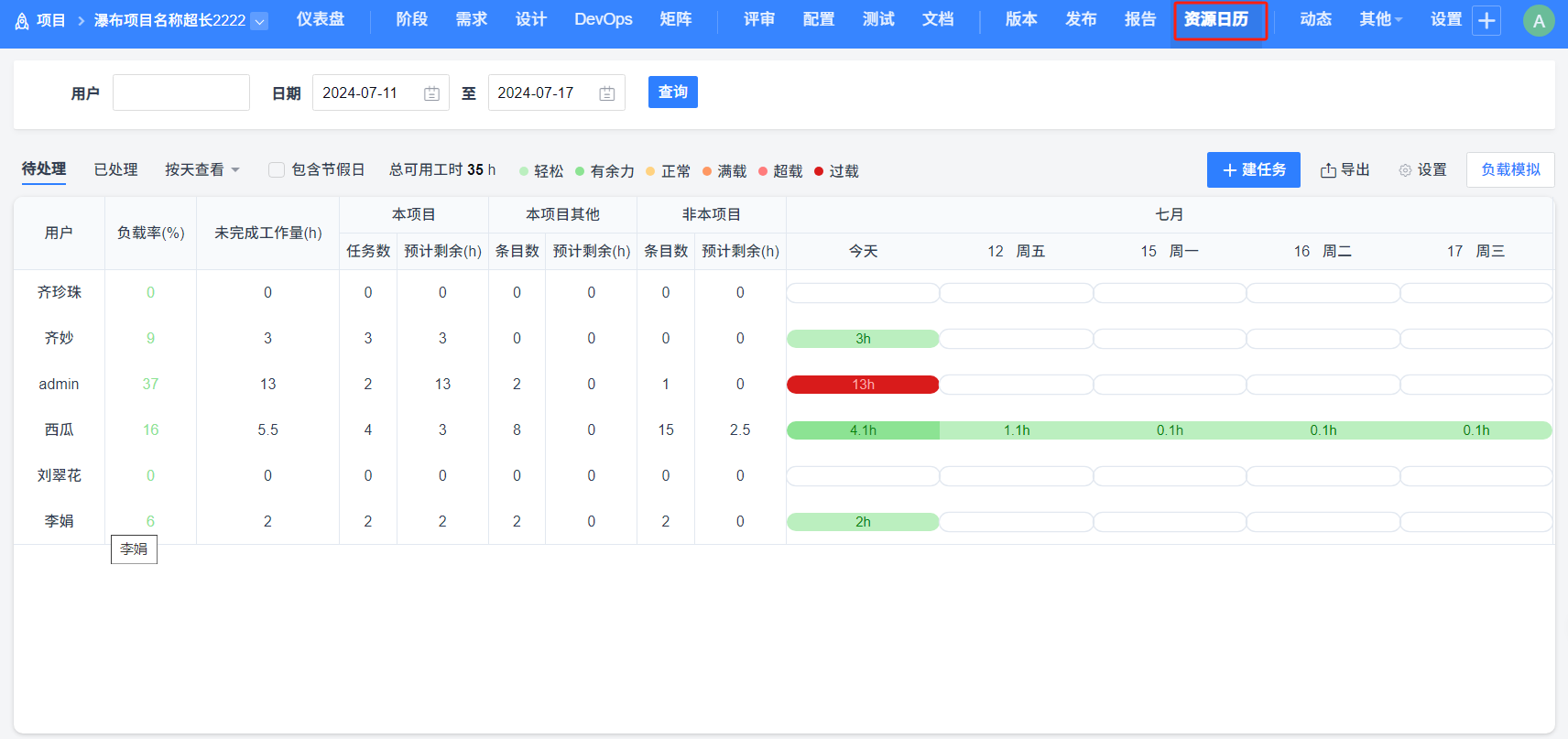Expand the 其他 menu in navigation
The width and height of the screenshot is (1568, 739).
coord(1380,19)
